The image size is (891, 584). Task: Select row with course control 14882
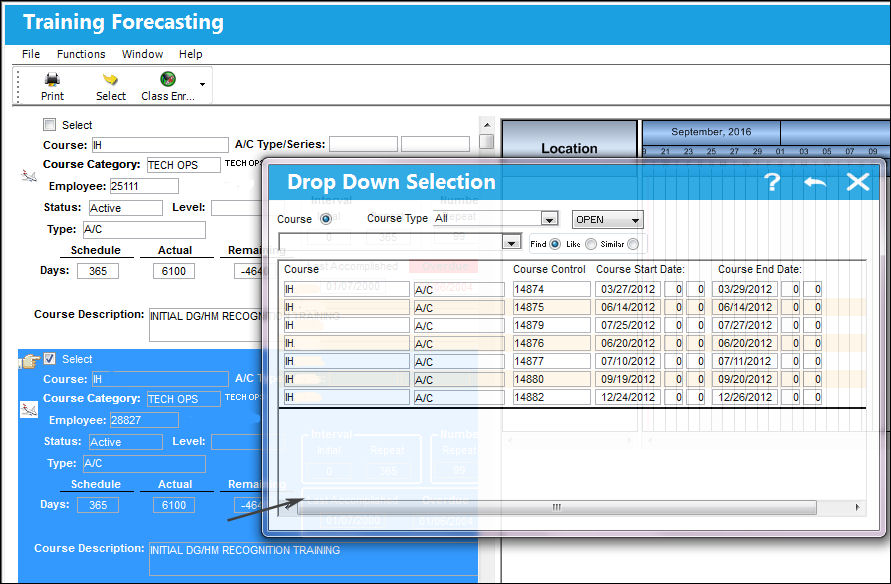pyautogui.click(x=552, y=397)
